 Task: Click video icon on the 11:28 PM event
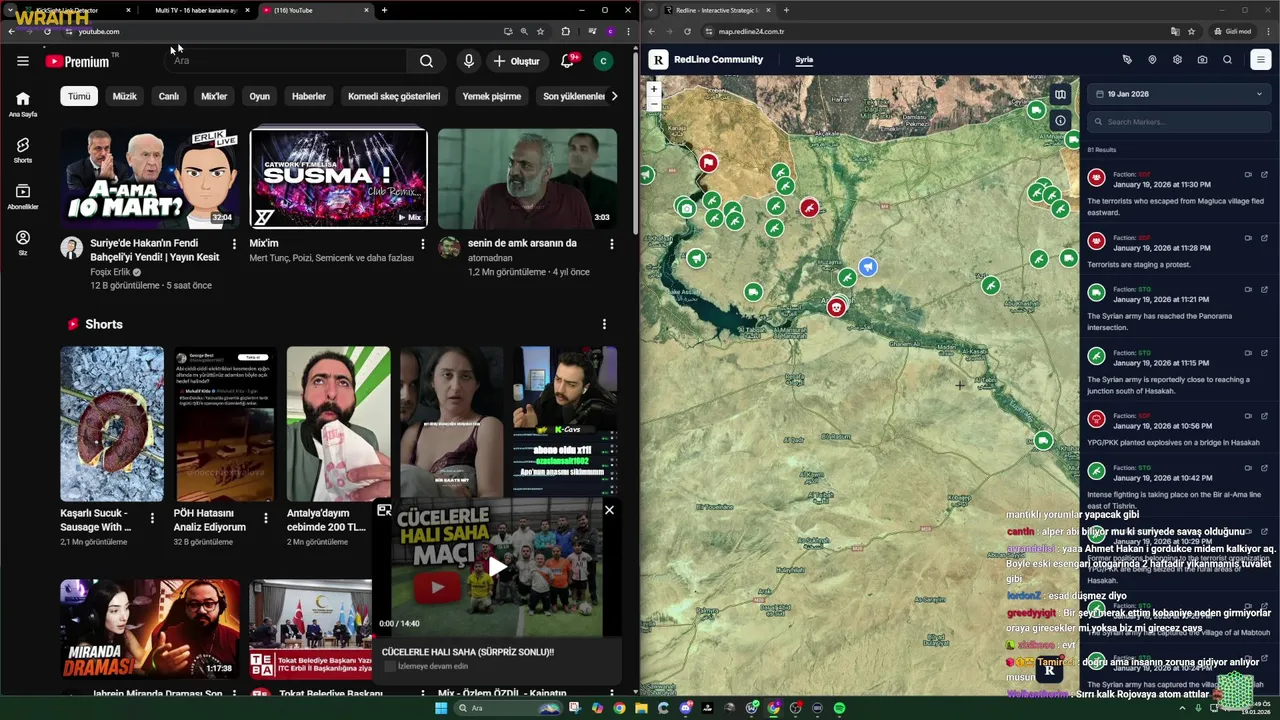[1248, 238]
